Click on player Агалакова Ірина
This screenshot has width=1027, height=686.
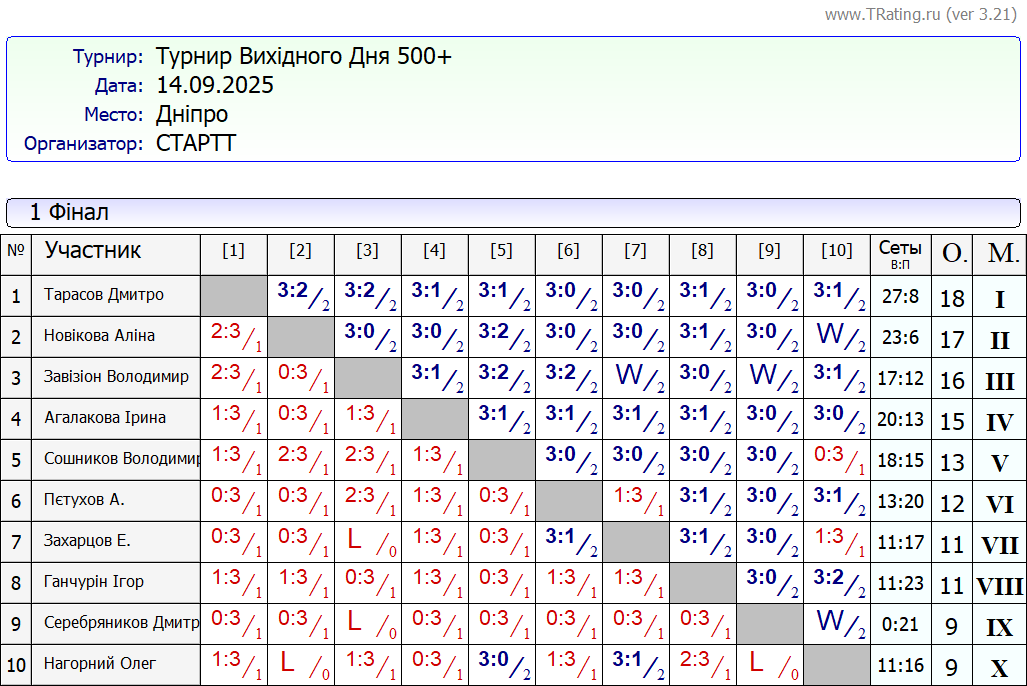[x=105, y=418]
